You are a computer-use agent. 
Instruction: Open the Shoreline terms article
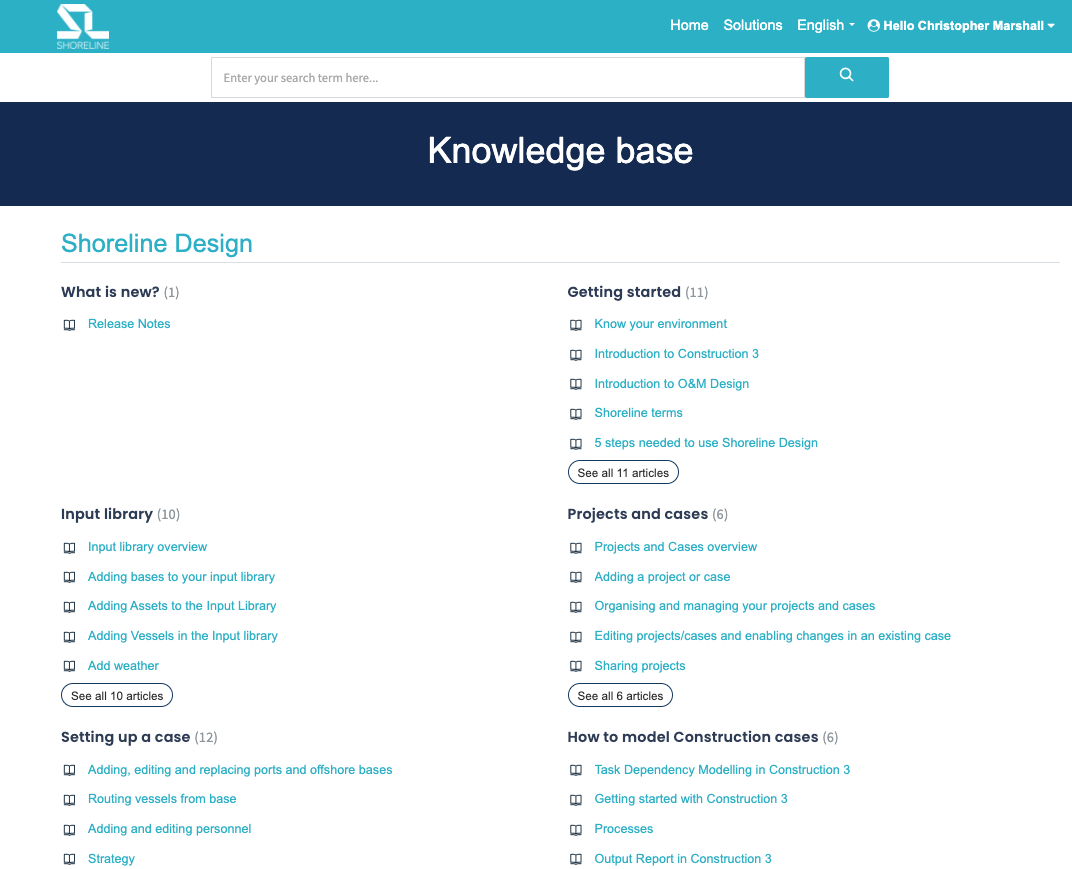[x=638, y=413]
